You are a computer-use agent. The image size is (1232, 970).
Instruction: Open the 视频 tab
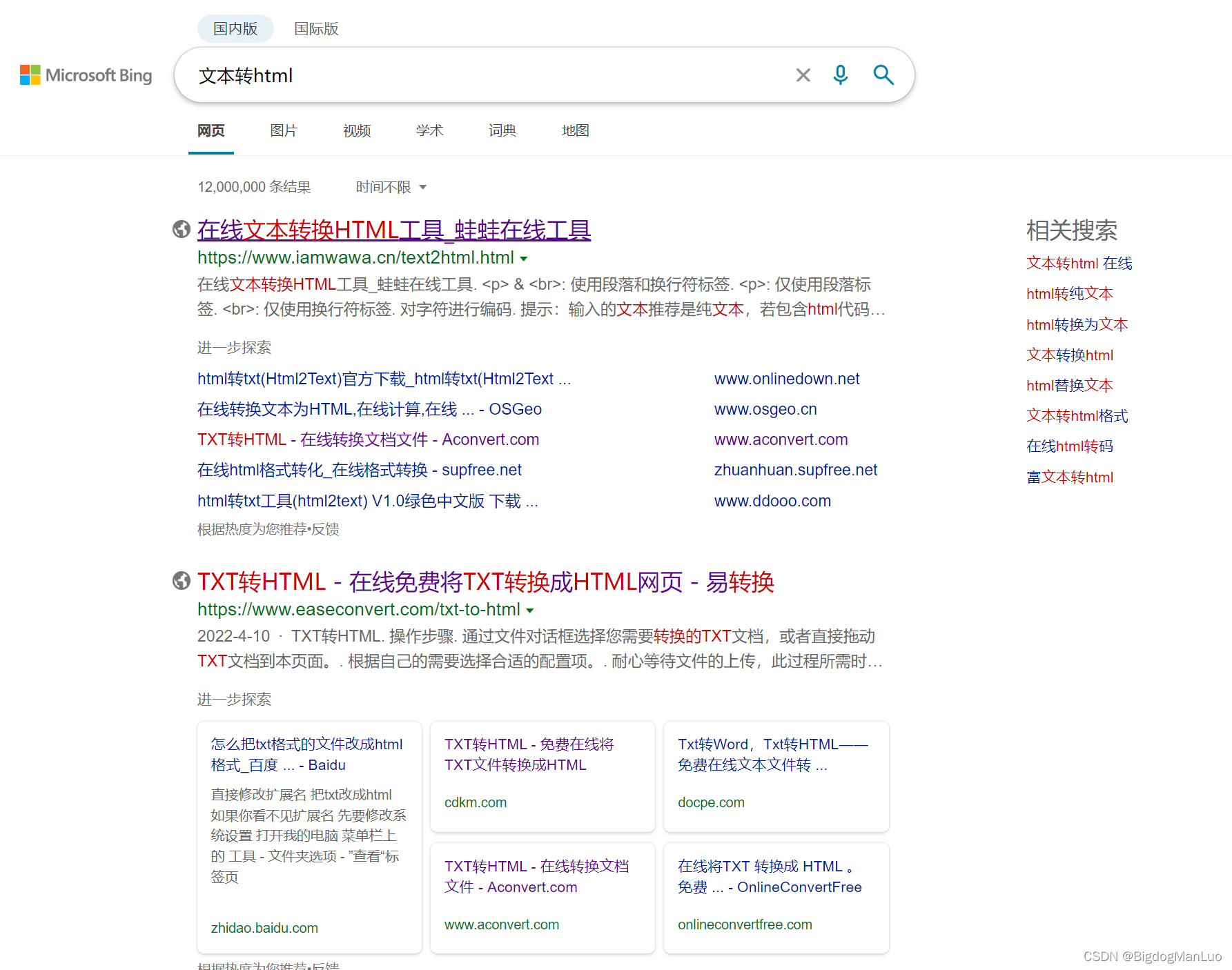(357, 130)
